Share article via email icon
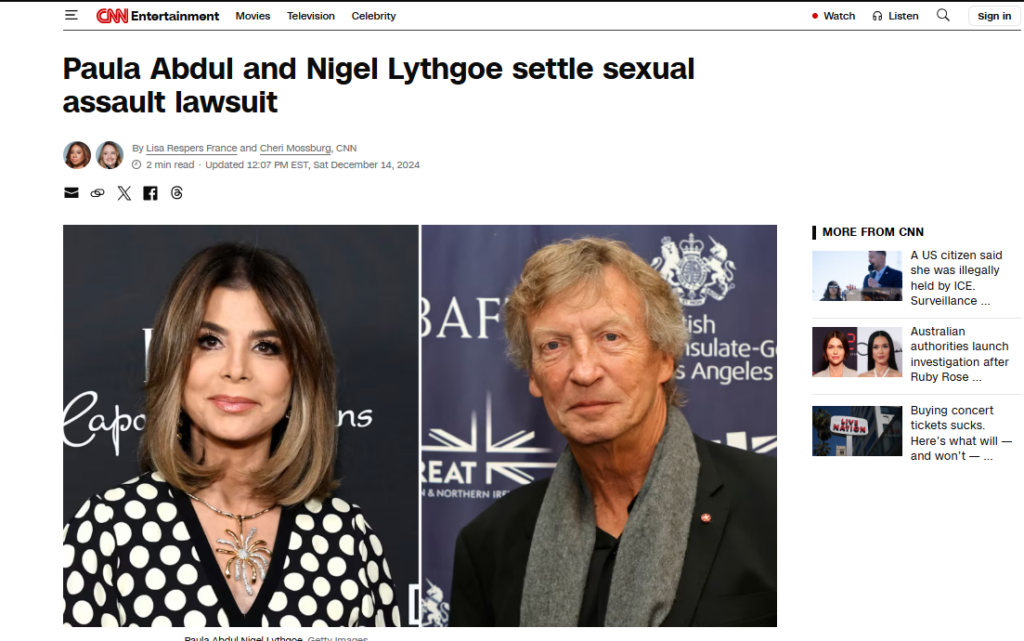This screenshot has height=641, width=1024. tap(71, 193)
